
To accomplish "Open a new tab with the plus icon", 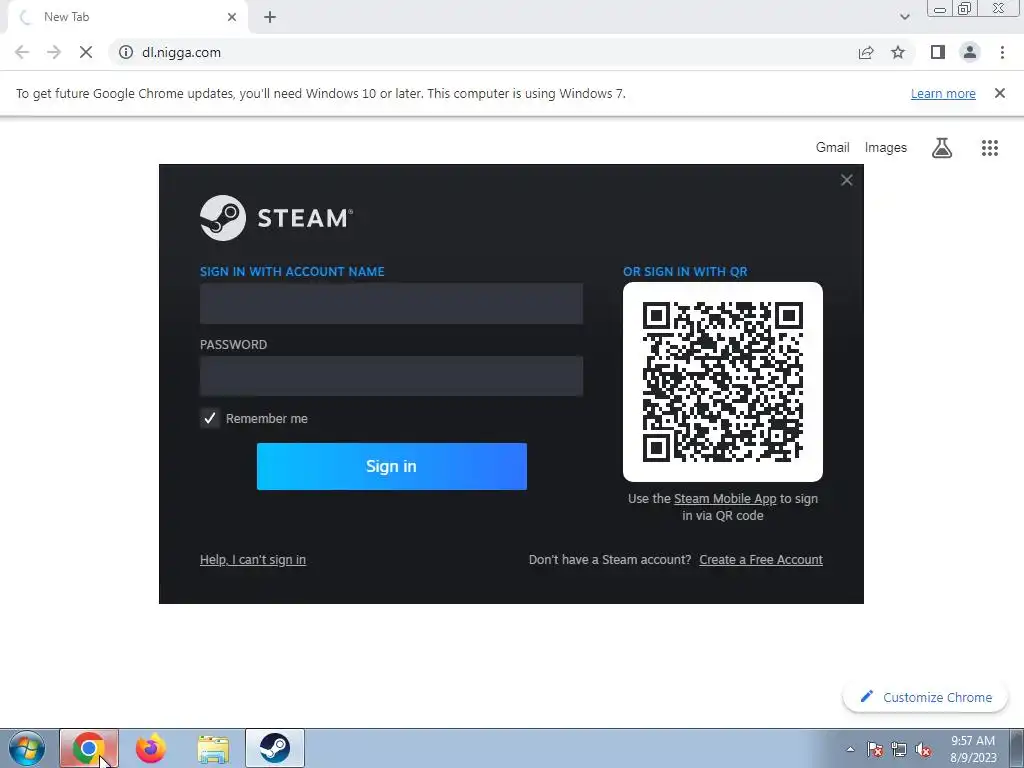I will click(270, 17).
